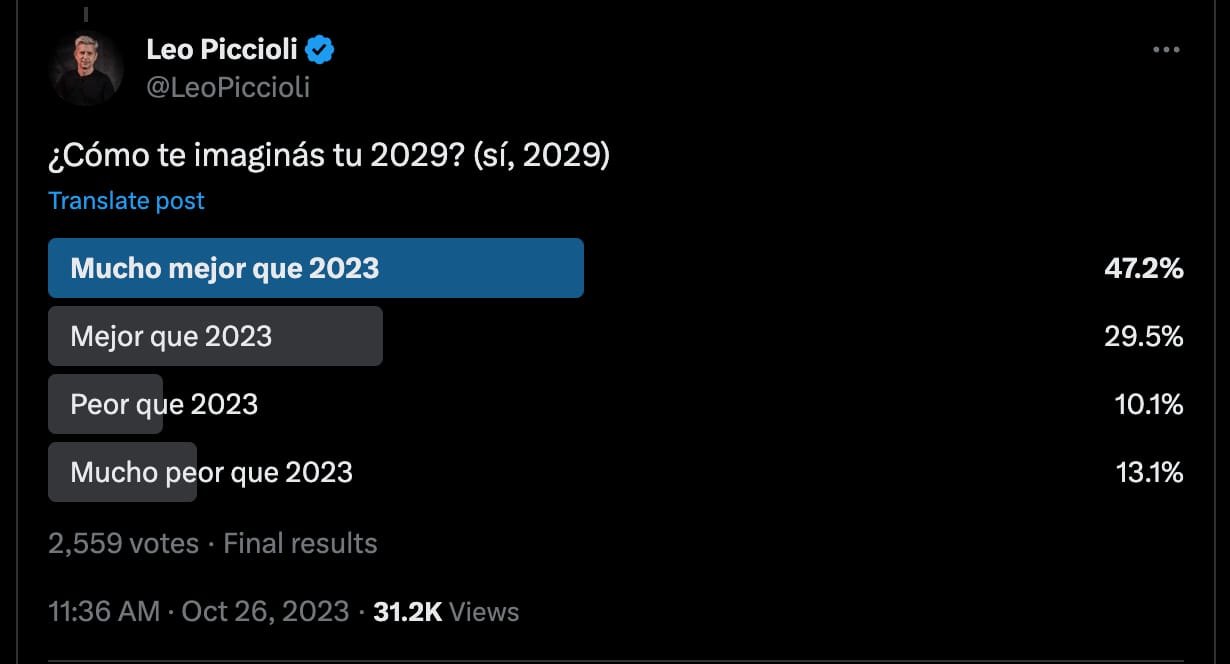Click the 29.5% result percentage
1230x664 pixels.
tap(1144, 337)
